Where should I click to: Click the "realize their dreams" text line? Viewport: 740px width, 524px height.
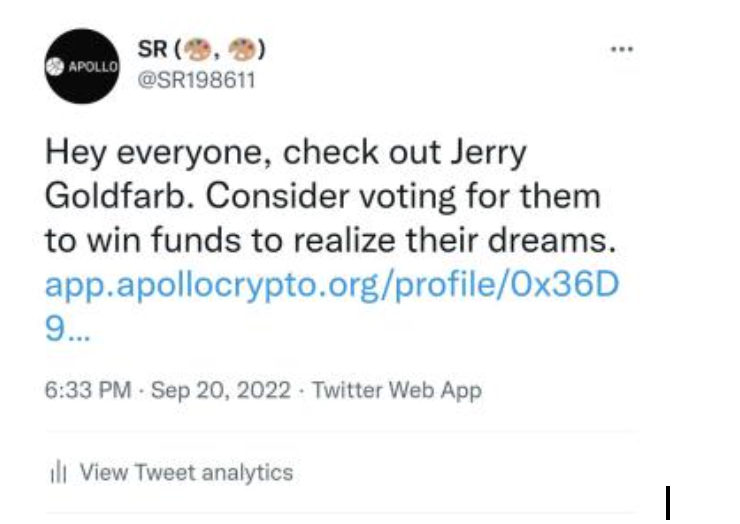[454, 240]
